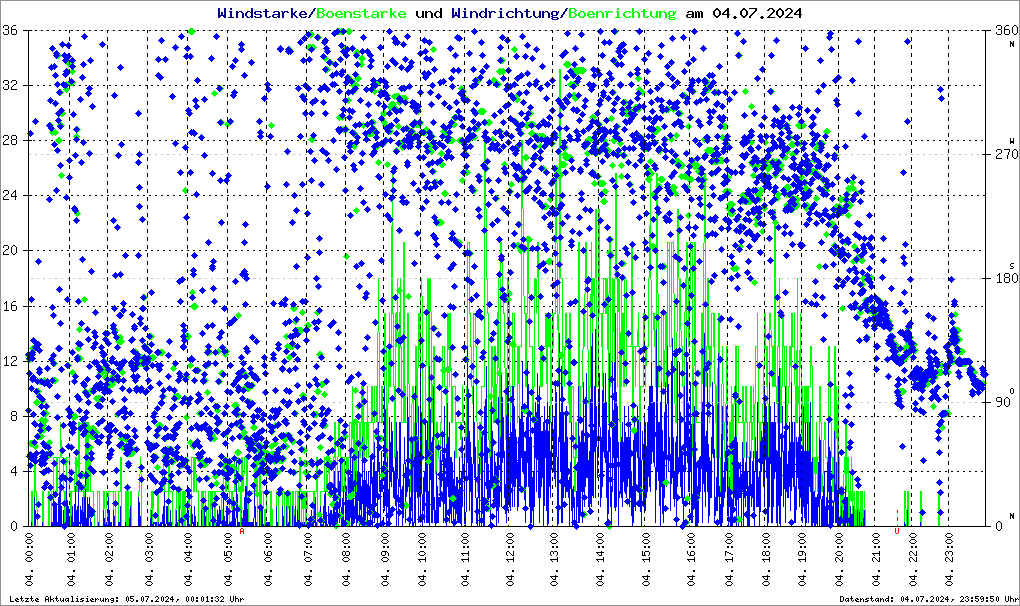Click the red 'V' sunset marker

coord(896,531)
